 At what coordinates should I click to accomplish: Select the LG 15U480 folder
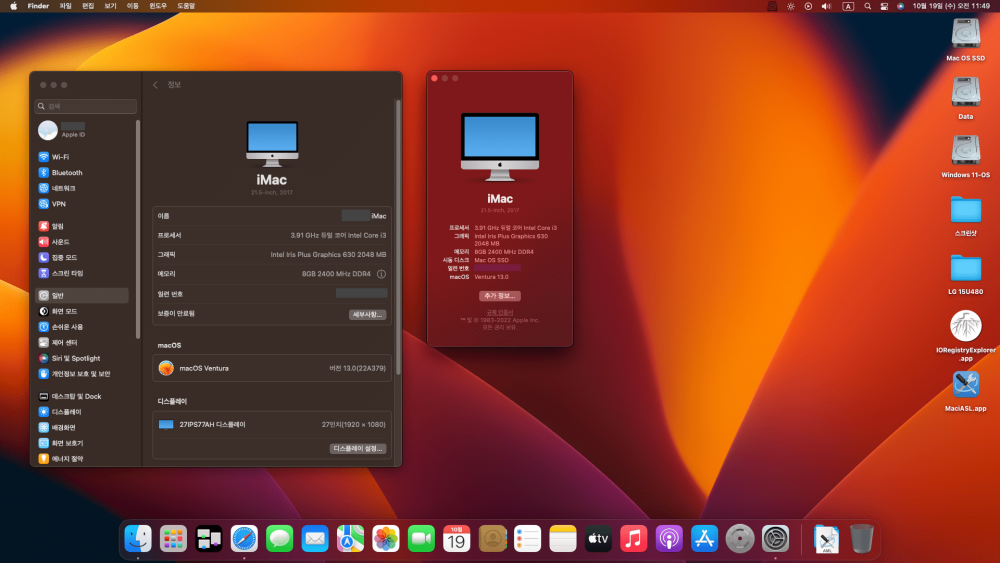966,274
